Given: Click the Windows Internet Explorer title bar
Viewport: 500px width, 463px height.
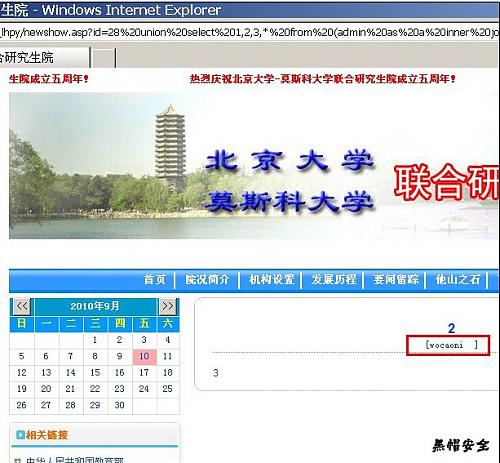Looking at the screenshot, I should point(250,10).
